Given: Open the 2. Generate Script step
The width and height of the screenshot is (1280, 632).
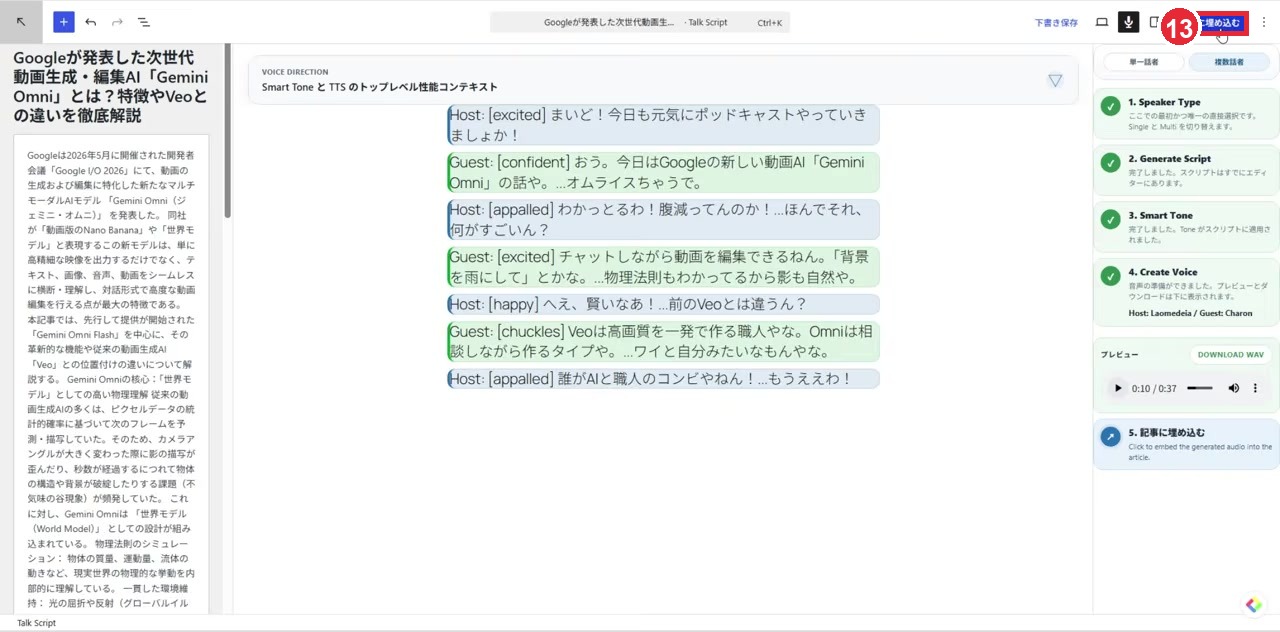Looking at the screenshot, I should (1186, 170).
